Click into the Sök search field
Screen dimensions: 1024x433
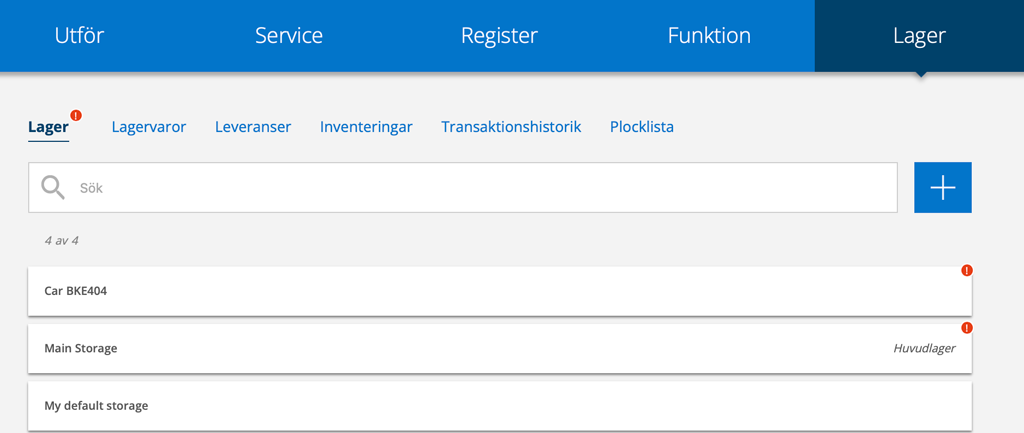click(x=480, y=188)
